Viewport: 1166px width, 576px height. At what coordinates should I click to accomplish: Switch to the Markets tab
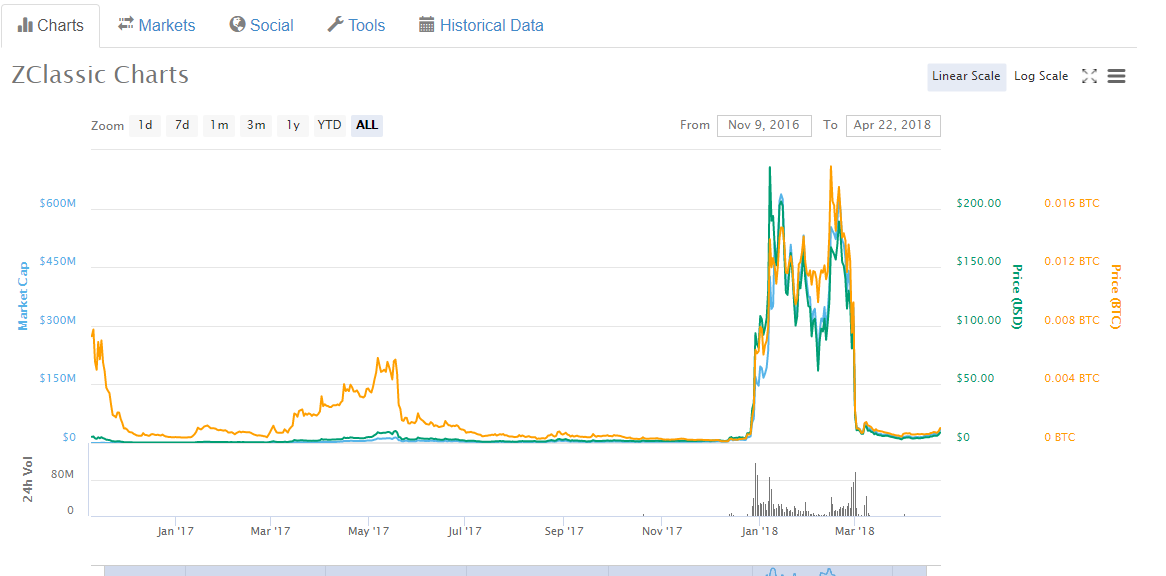157,25
